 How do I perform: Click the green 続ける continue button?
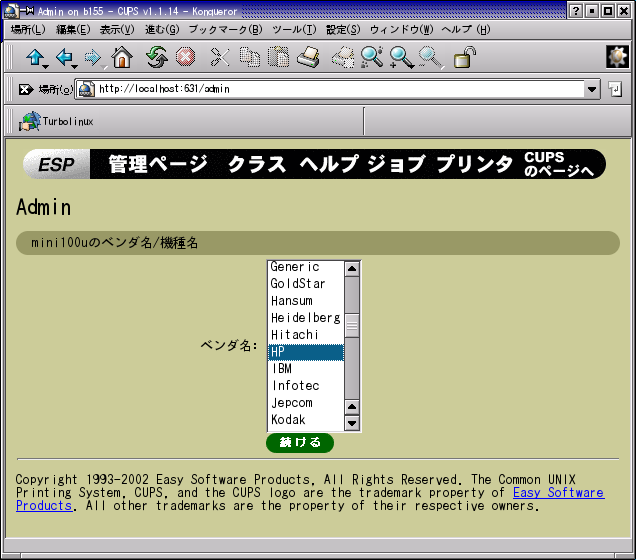(300, 442)
